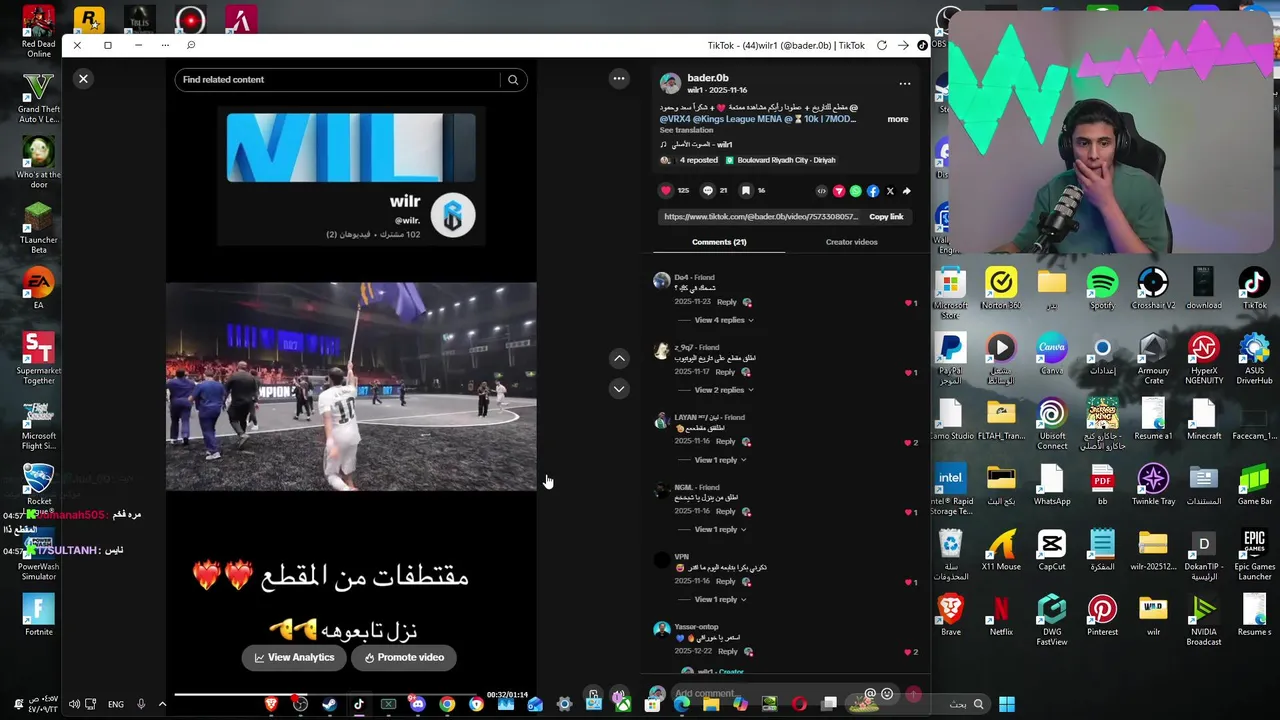
Task: Like the TikTok video with the heart icon
Action: click(x=666, y=190)
